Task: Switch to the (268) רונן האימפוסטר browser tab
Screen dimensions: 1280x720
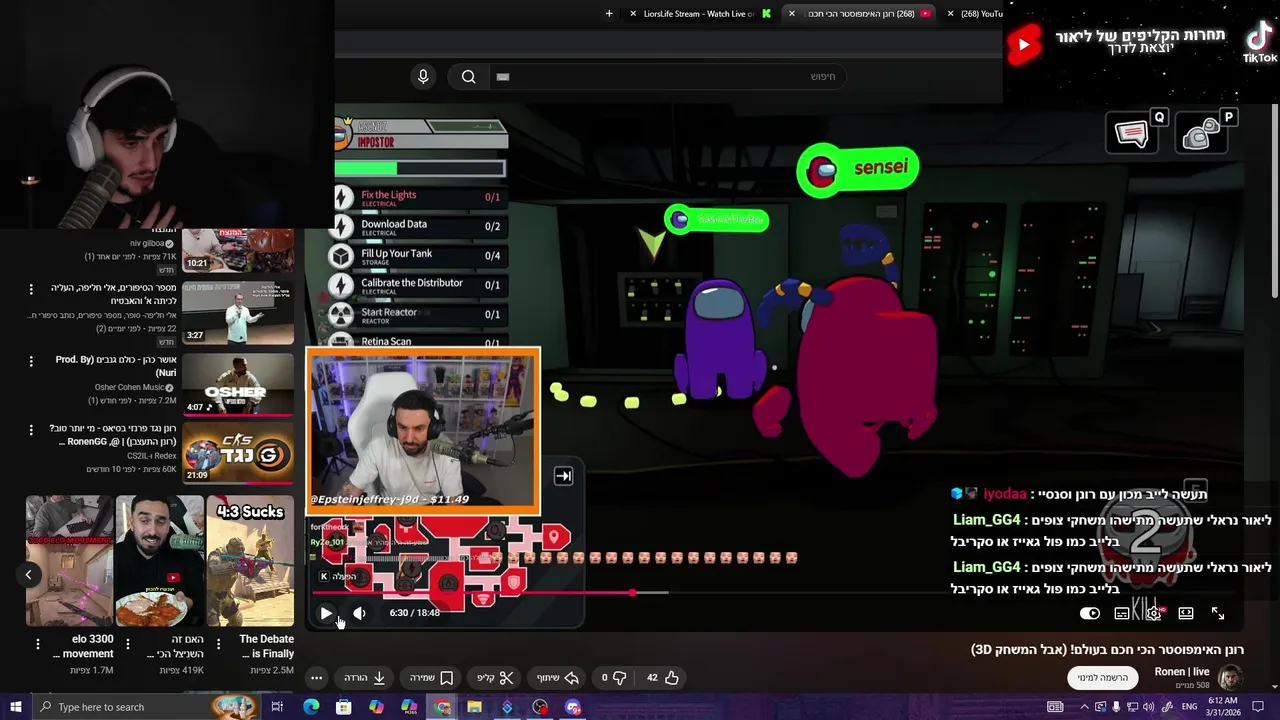Action: coord(860,13)
